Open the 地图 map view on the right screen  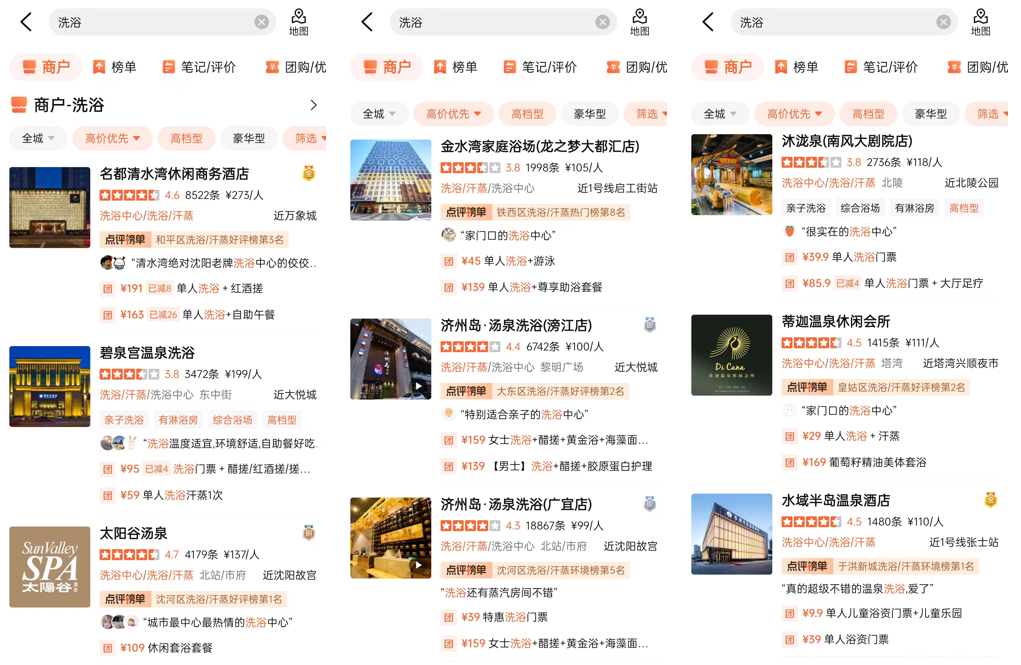(981, 22)
